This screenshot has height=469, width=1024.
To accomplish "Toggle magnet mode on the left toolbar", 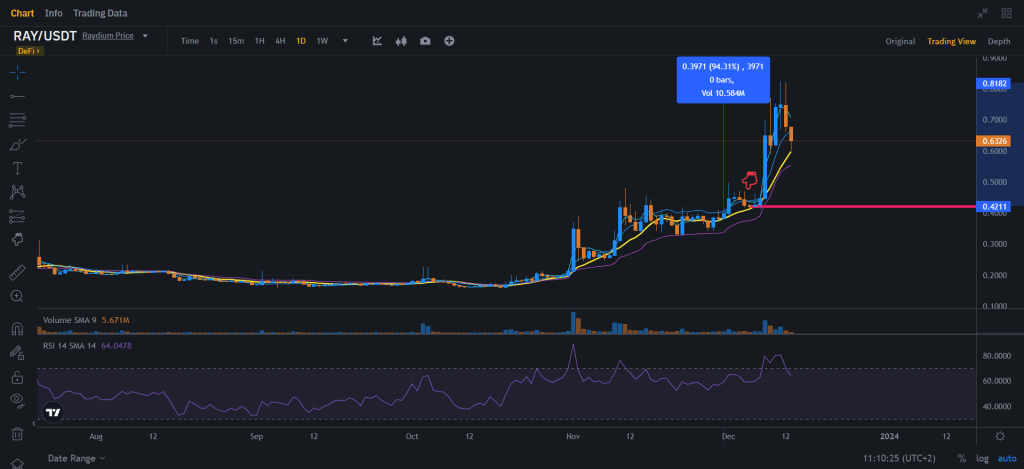I will (17, 328).
